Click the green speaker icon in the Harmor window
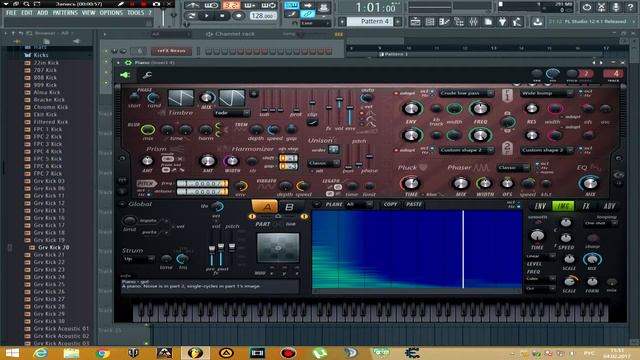Image resolution: width=640 pixels, height=360 pixels. coord(125,75)
